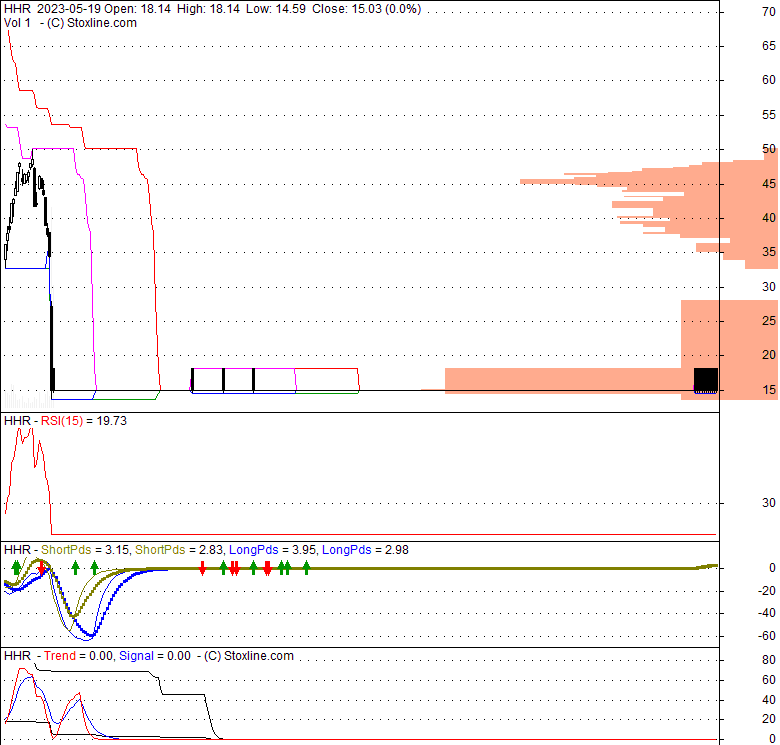Image resolution: width=780 pixels, height=745 pixels.
Task: Click the rightmost green up-arrow signal marker
Action: pos(306,567)
